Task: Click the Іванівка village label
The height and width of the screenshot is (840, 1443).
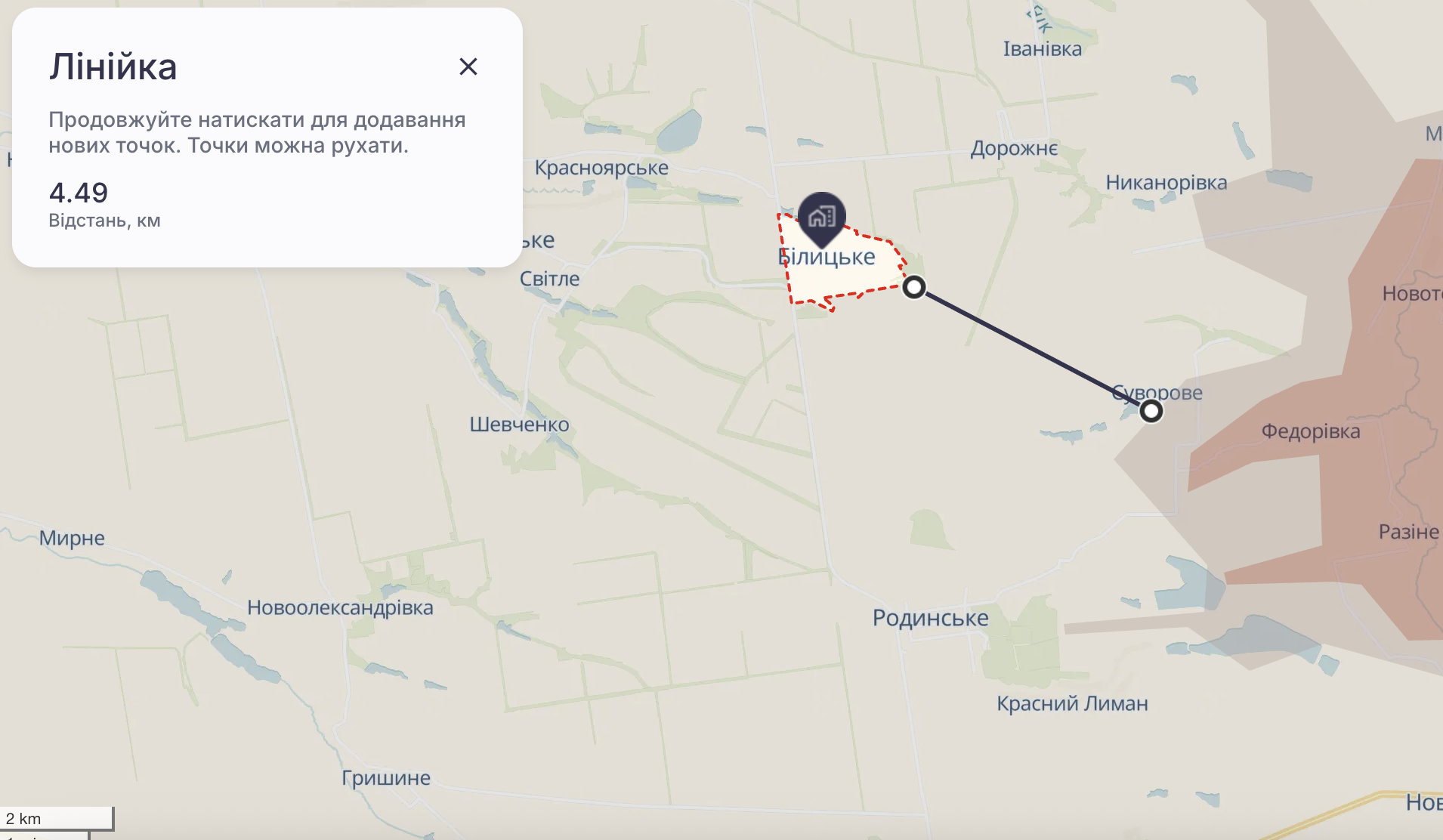Action: pyautogui.click(x=1043, y=49)
